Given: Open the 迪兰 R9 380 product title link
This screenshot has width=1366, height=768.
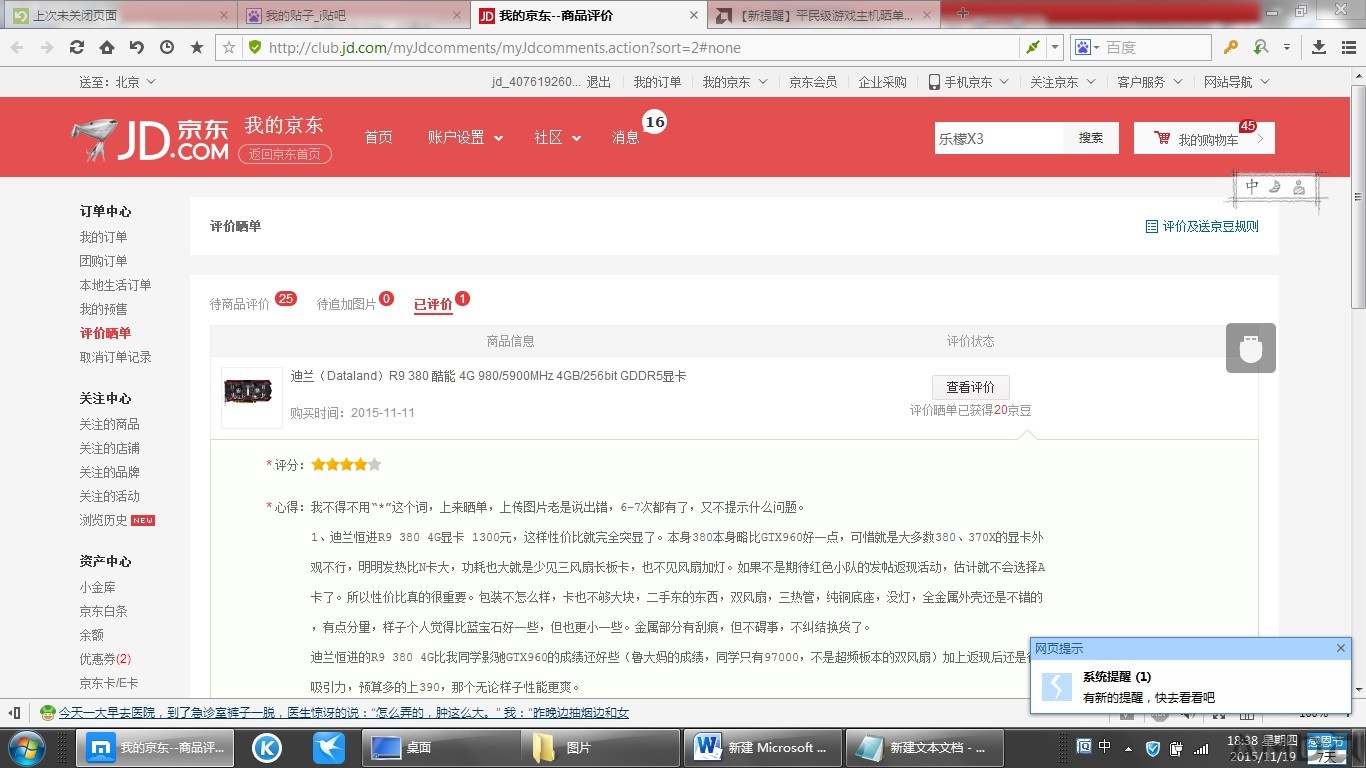Looking at the screenshot, I should [x=488, y=376].
